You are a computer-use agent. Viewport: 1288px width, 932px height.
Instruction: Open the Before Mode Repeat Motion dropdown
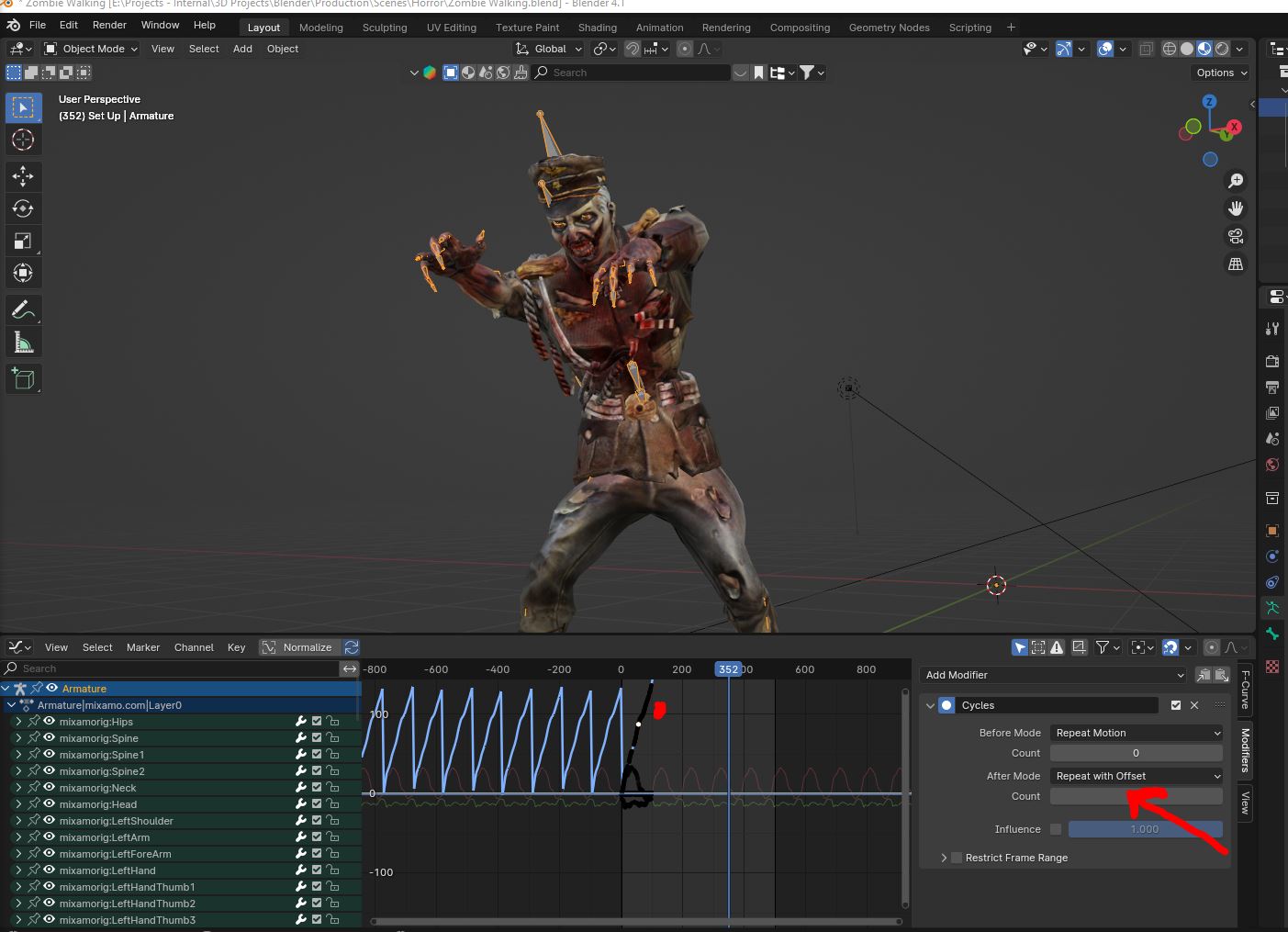1137,733
